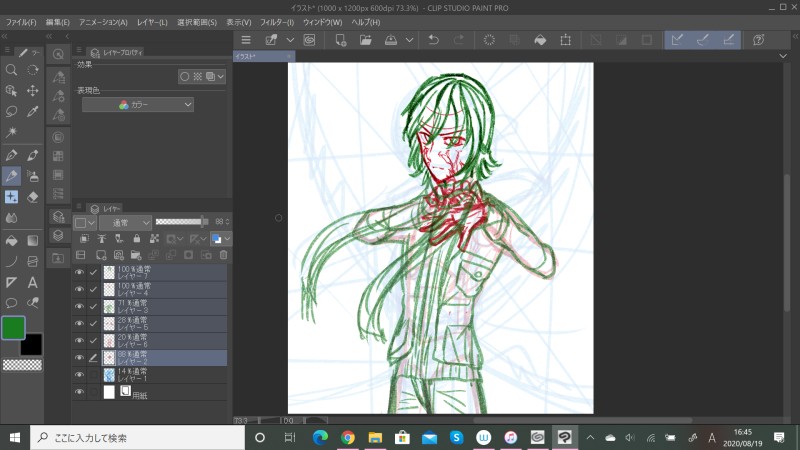
Task: Click the layer opacity slider
Action: 182,222
